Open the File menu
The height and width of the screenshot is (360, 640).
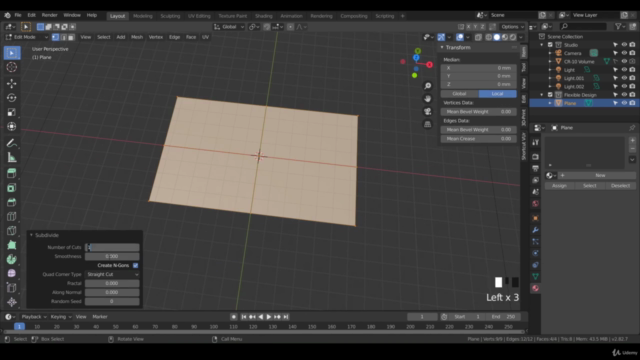[18, 15]
